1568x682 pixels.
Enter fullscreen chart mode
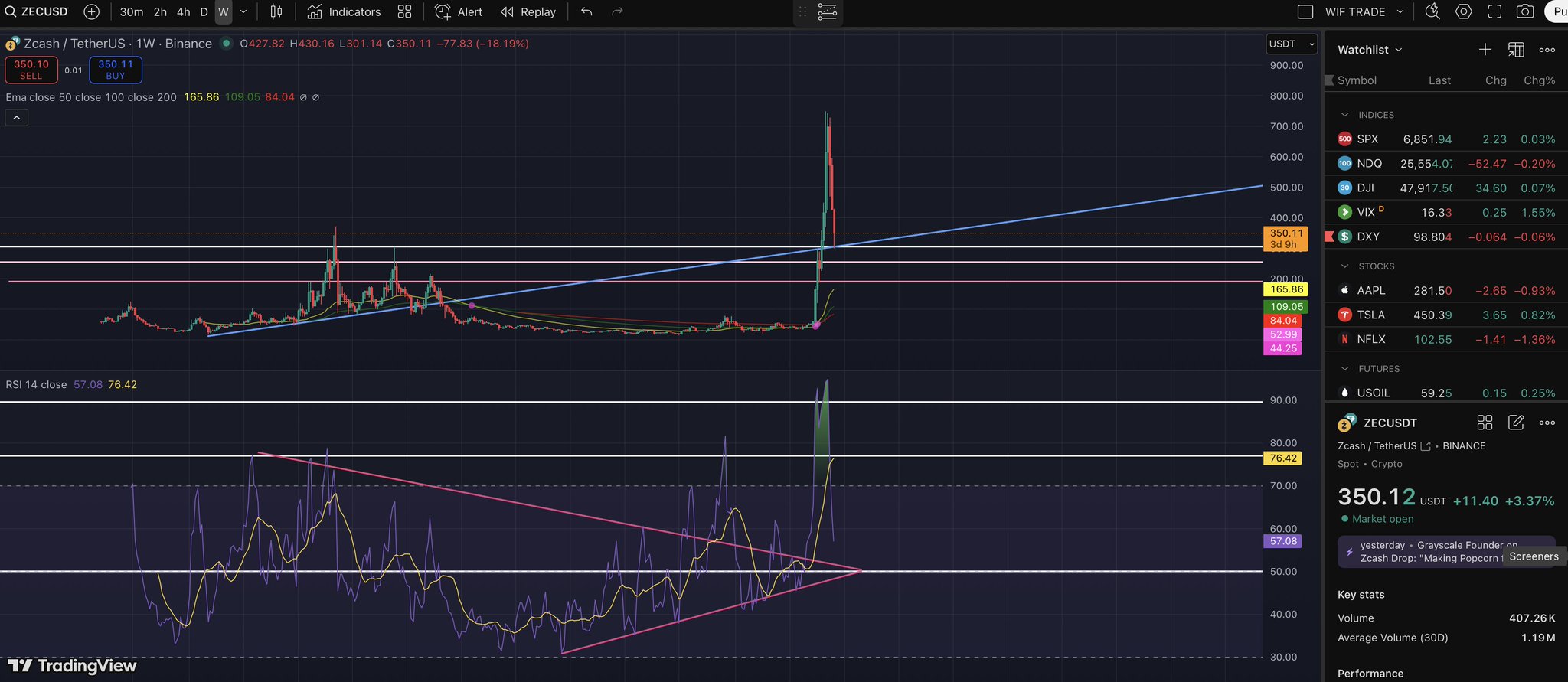[x=1494, y=12]
